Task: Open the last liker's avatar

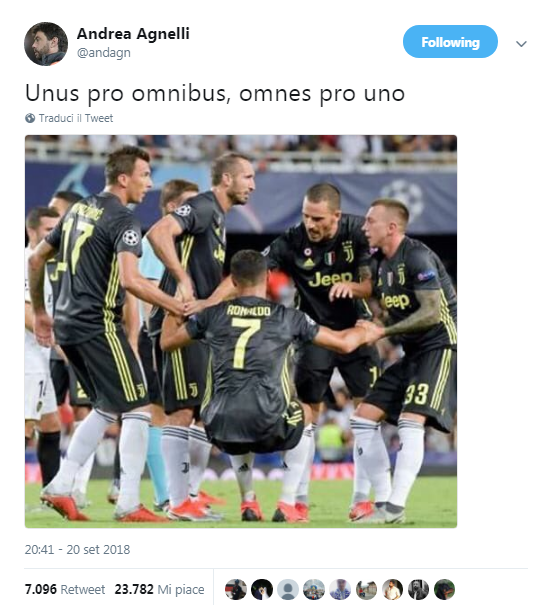Action: coord(444,589)
